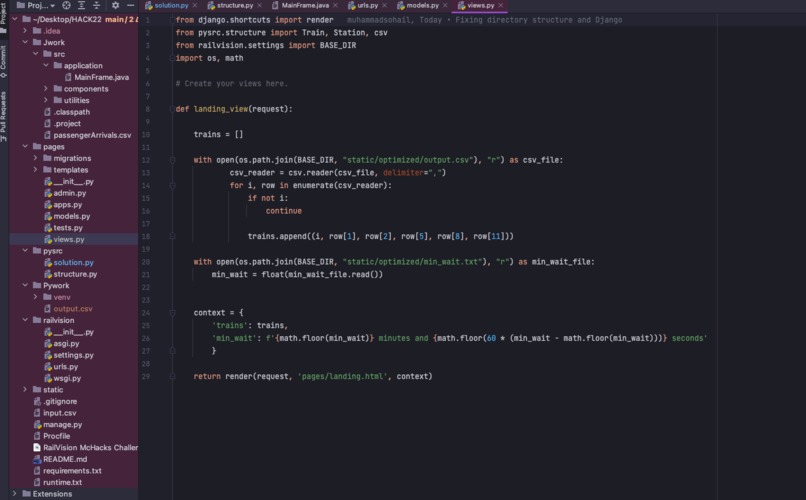This screenshot has height=500, width=806.
Task: Expand the utilities folder
Action: (x=46, y=100)
